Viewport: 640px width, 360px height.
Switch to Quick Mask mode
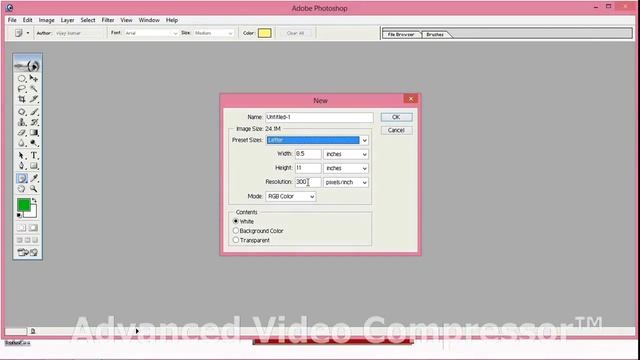pyautogui.click(x=33, y=228)
